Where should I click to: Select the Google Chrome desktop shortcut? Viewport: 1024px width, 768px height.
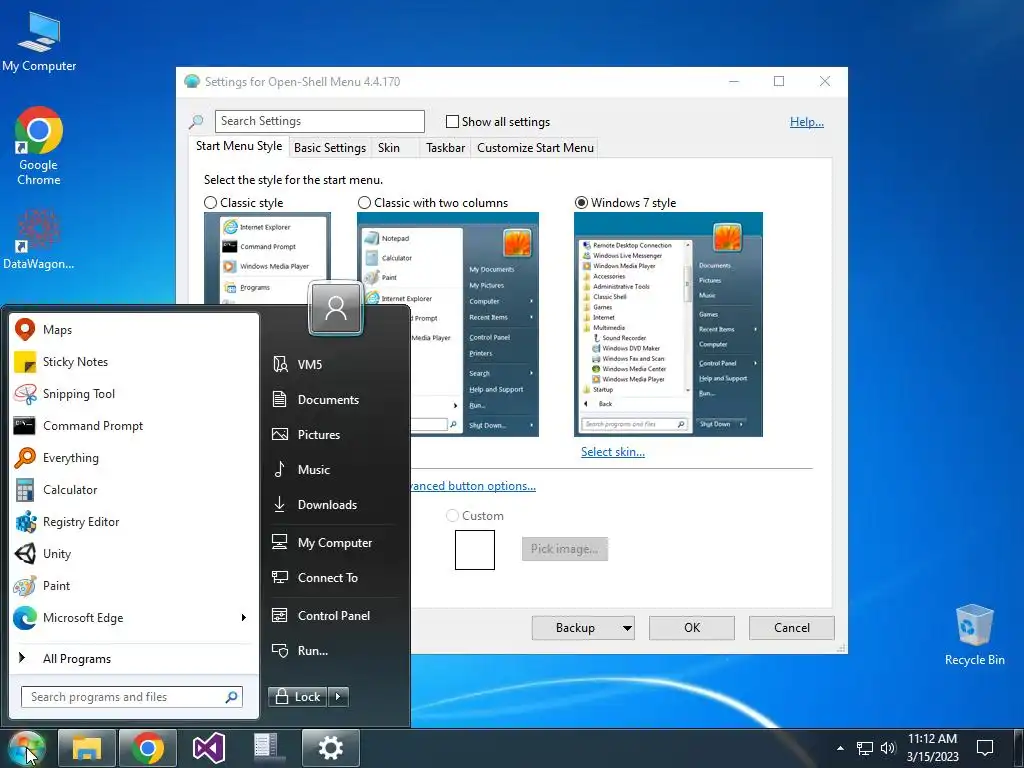pos(39,146)
